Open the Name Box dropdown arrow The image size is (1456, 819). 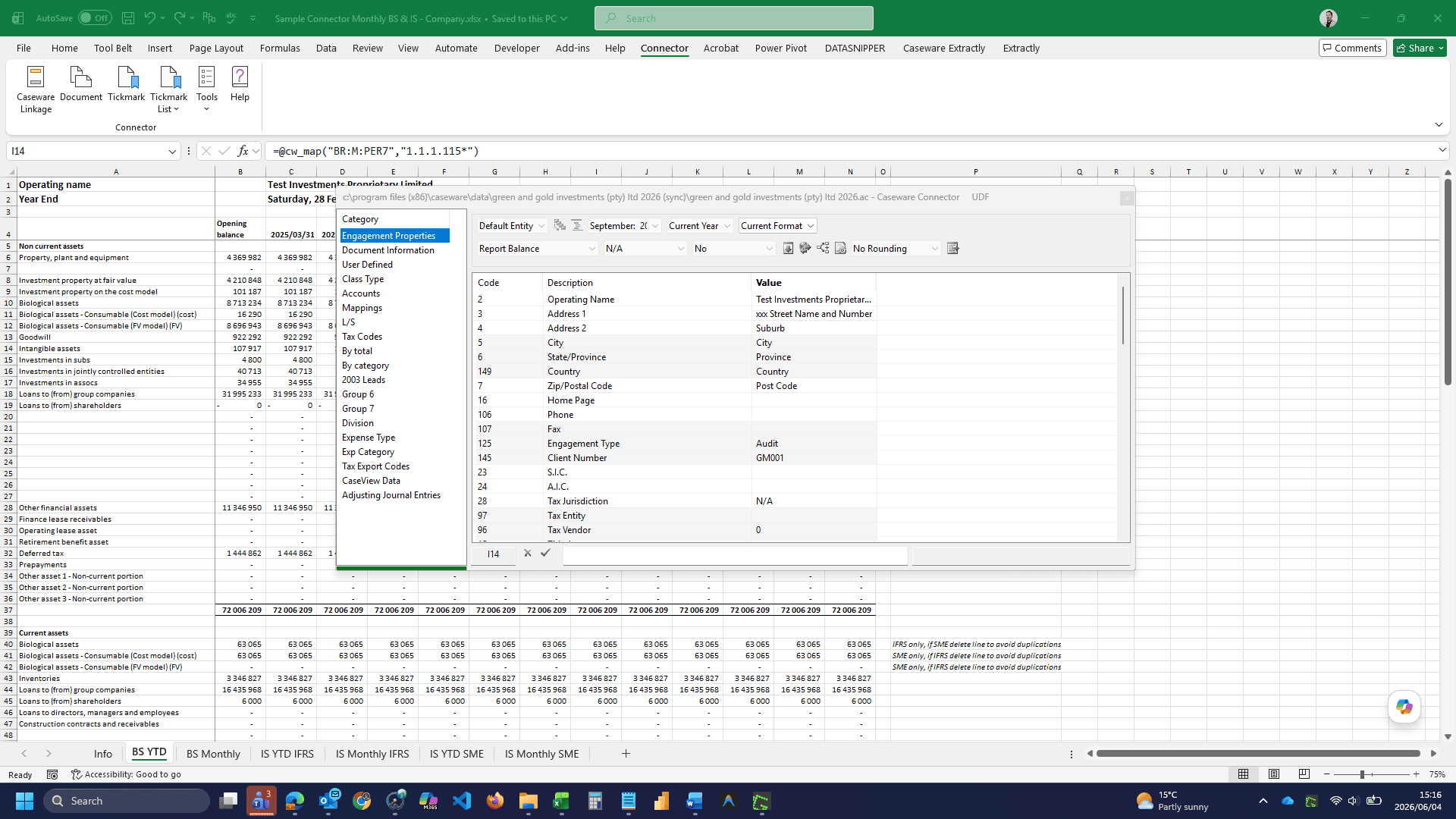pos(172,151)
